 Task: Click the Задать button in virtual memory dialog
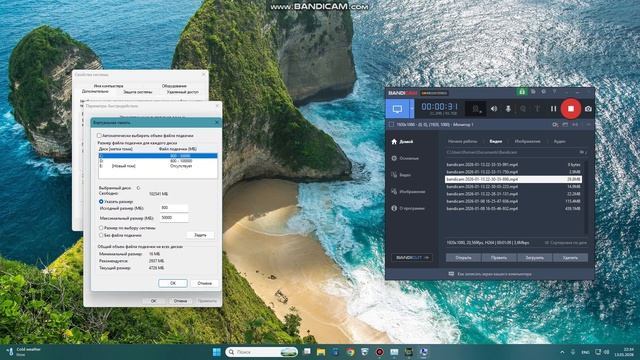pyautogui.click(x=200, y=235)
